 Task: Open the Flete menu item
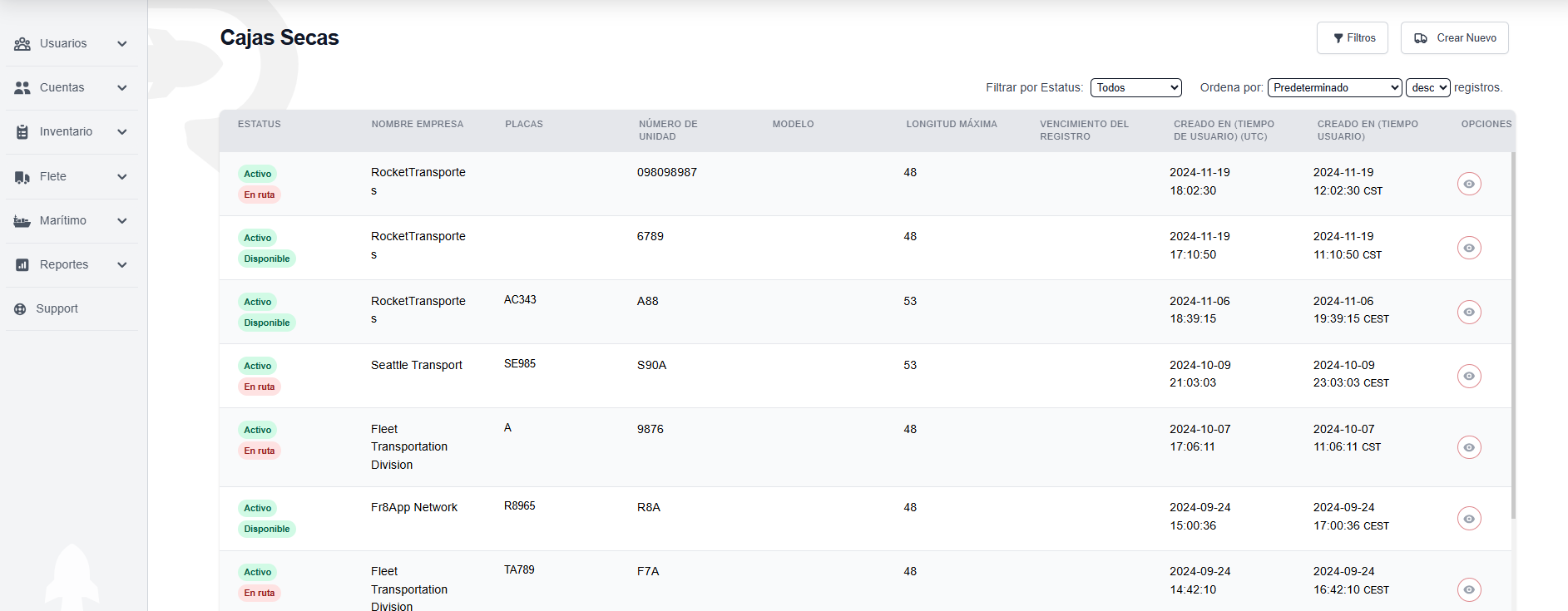[53, 177]
